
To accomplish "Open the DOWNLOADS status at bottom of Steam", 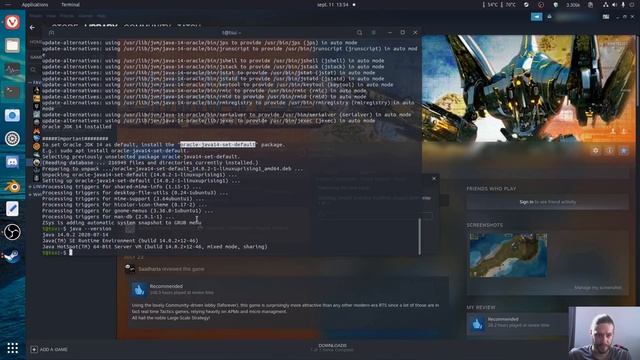I will pos(332,347).
